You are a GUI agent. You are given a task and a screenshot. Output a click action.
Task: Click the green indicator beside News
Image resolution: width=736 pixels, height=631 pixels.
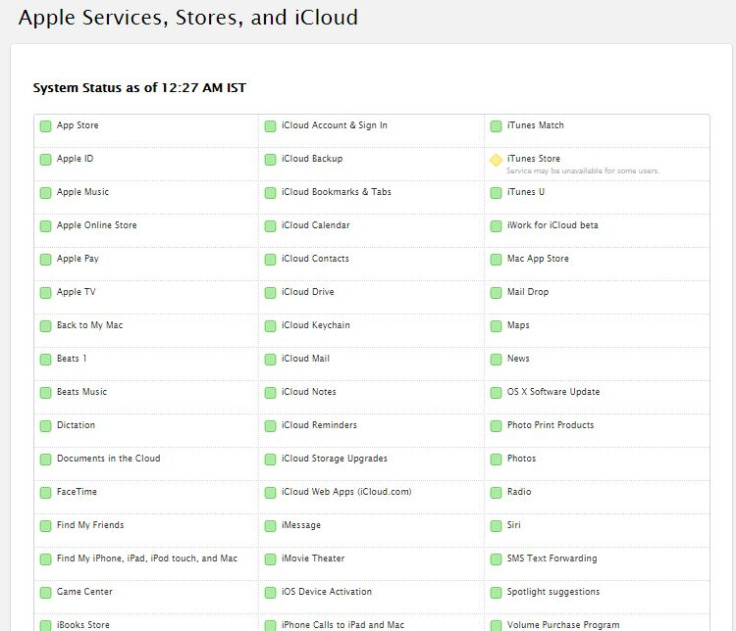click(x=496, y=360)
